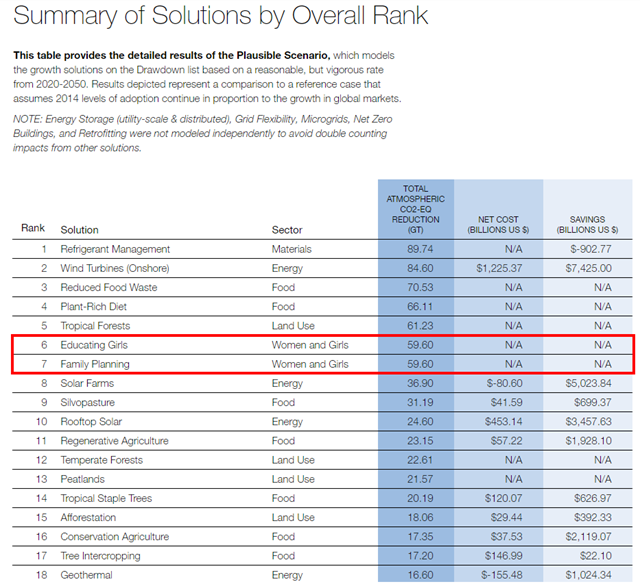Select the $41.59 net cost value
Viewport: 640px width, 584px height.
point(507,402)
